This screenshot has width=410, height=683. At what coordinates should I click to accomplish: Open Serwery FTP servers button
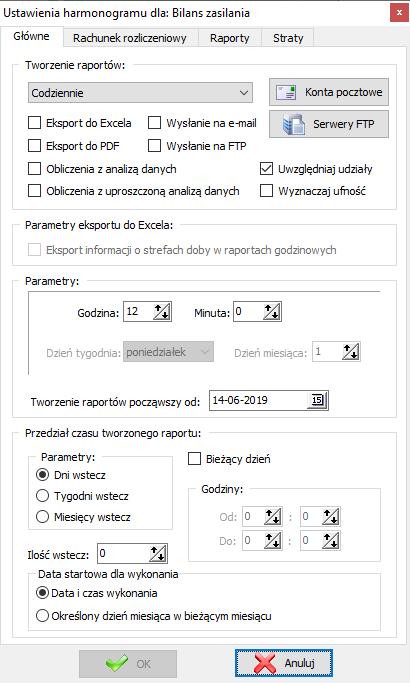[x=329, y=124]
